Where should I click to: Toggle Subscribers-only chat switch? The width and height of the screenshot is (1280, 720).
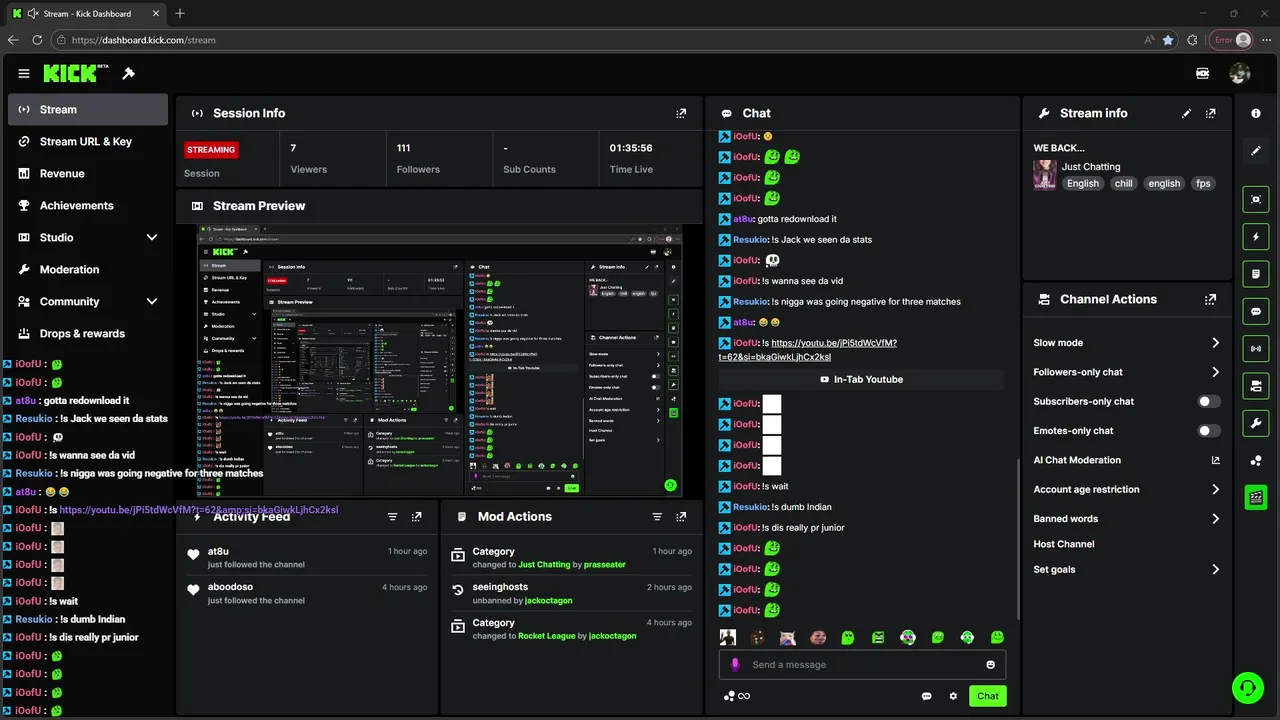coord(1209,401)
